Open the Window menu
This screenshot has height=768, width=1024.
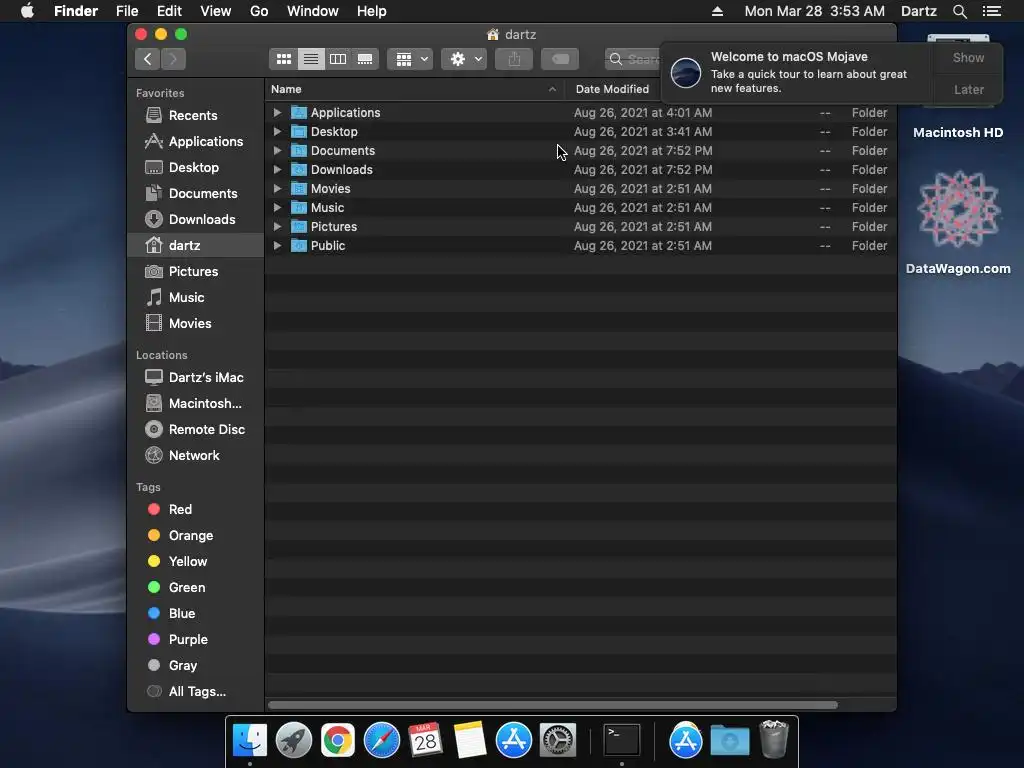click(313, 11)
